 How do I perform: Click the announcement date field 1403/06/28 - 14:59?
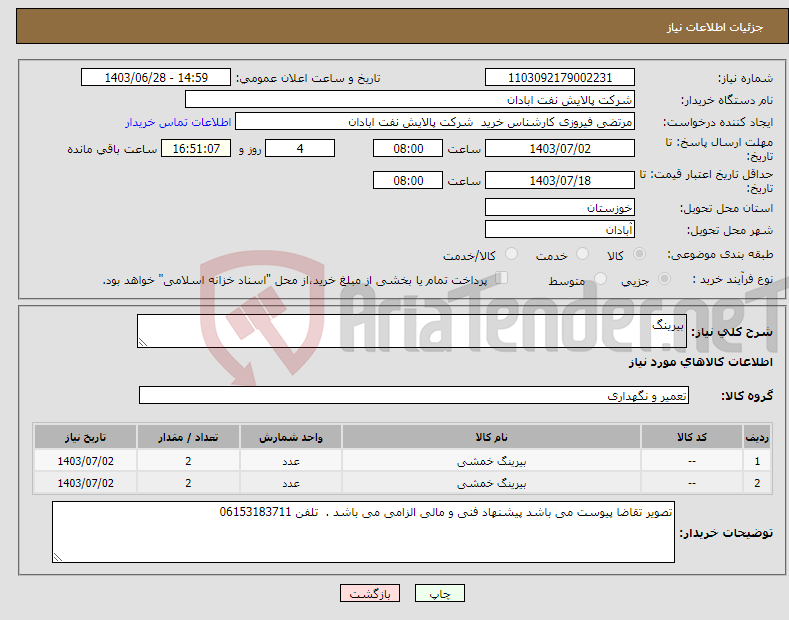pos(156,78)
